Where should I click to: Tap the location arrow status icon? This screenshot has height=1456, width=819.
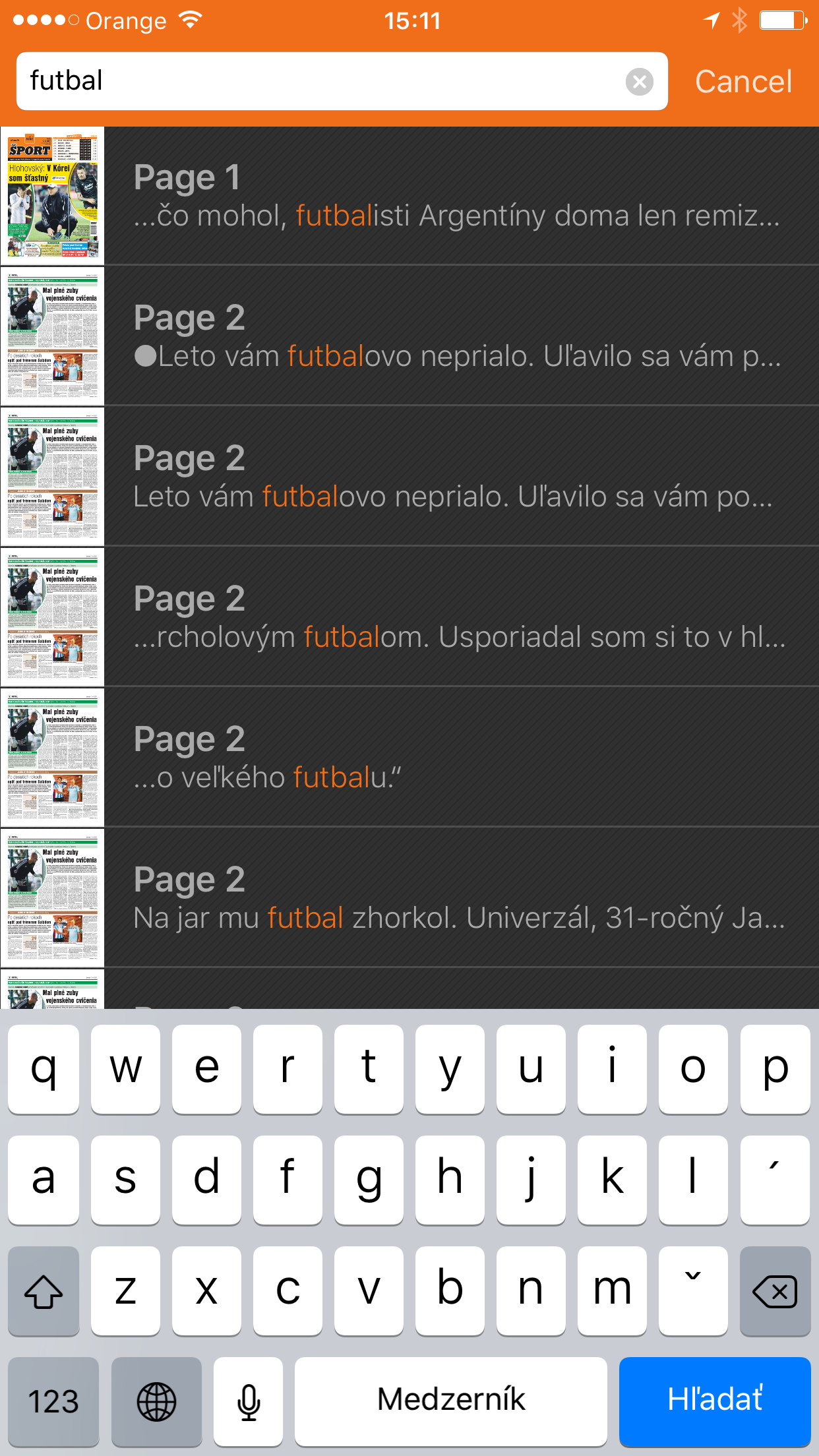pos(712,20)
